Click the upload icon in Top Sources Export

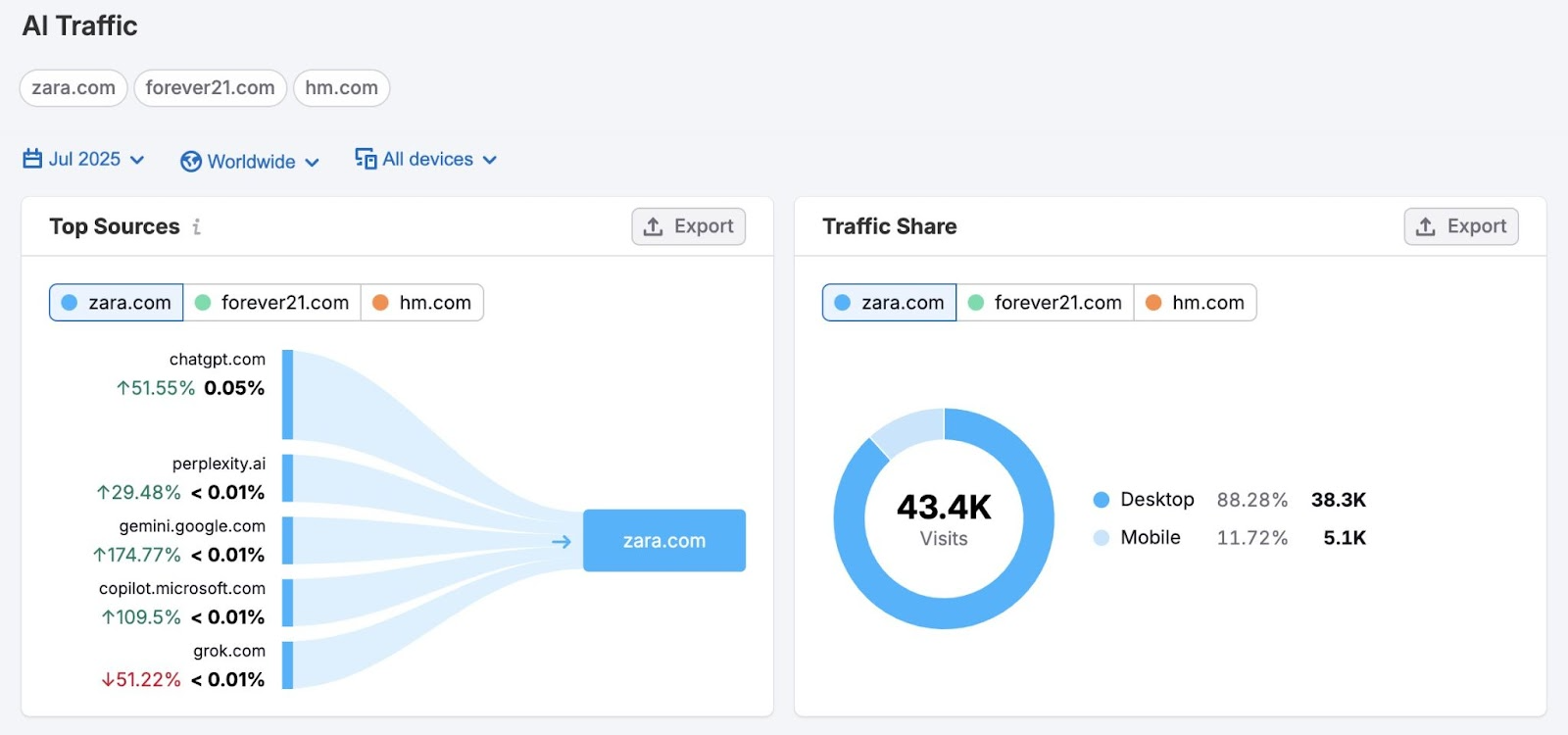653,226
